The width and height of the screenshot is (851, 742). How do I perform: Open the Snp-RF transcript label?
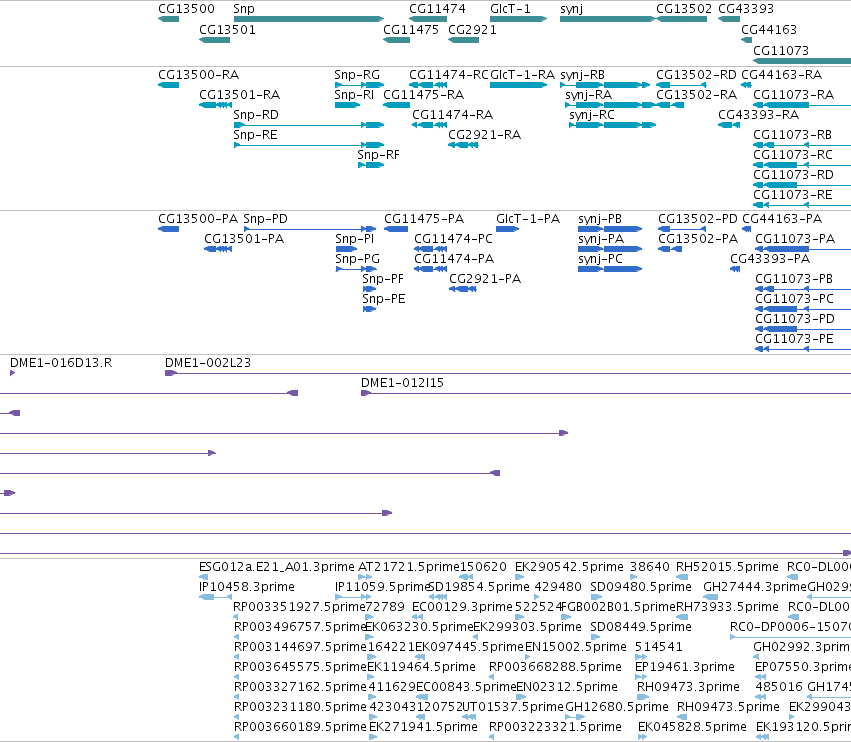tap(378, 155)
